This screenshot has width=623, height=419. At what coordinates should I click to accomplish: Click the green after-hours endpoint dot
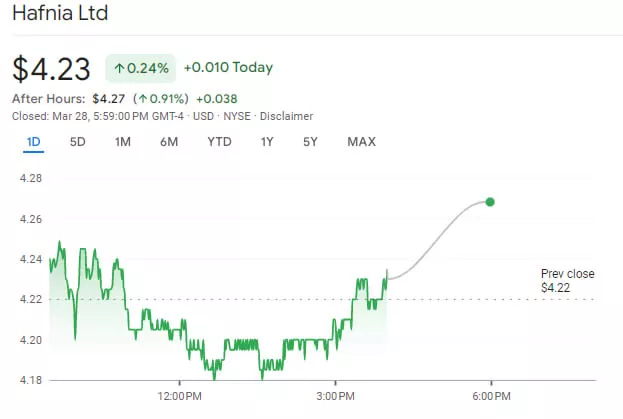[x=490, y=202]
